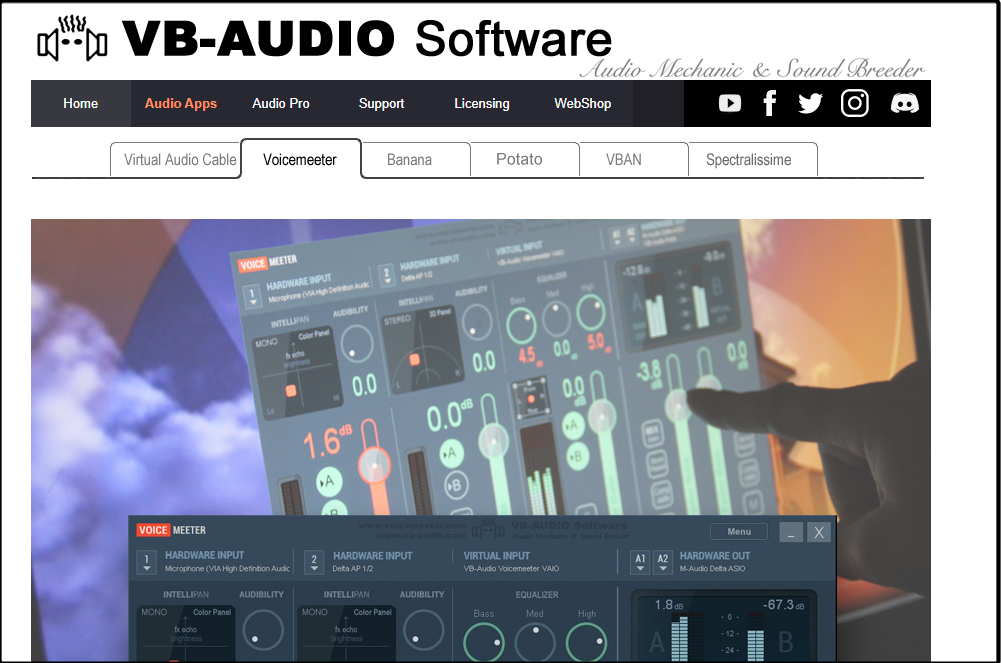Visit the Twitter bird icon link
Image resolution: width=1001 pixels, height=663 pixels.
point(810,103)
